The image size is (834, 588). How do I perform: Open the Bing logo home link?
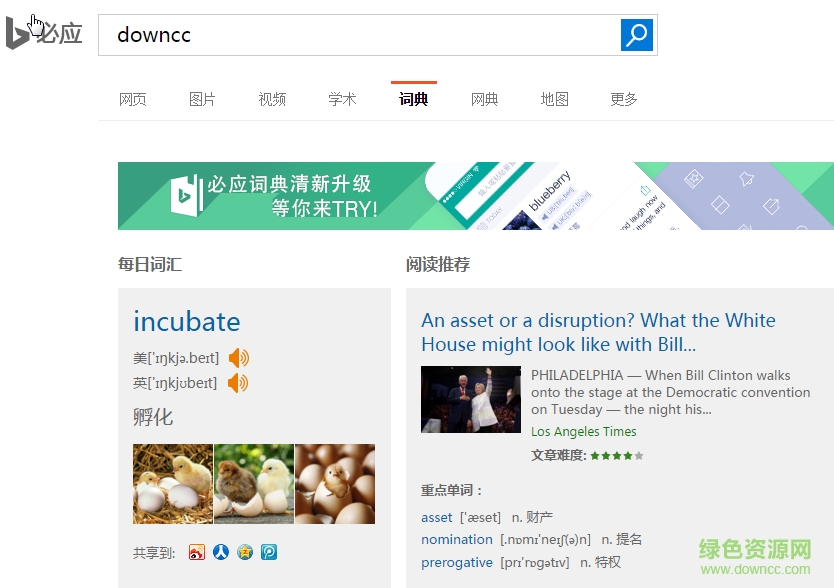pos(44,33)
